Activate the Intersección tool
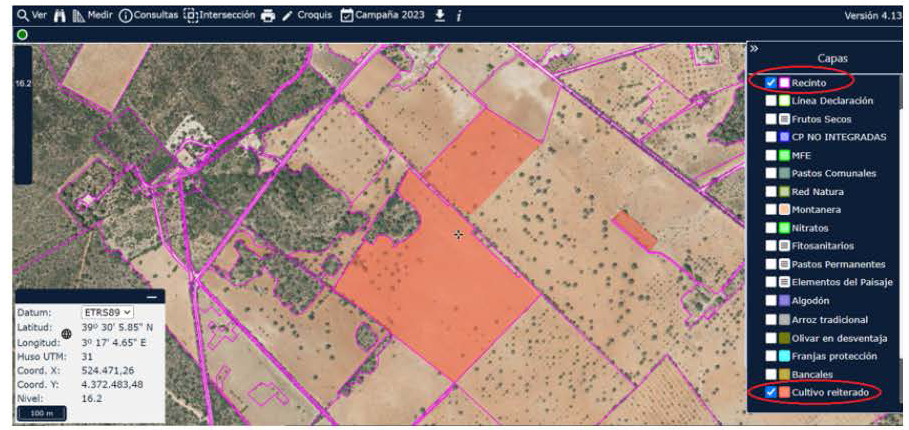 tap(219, 16)
